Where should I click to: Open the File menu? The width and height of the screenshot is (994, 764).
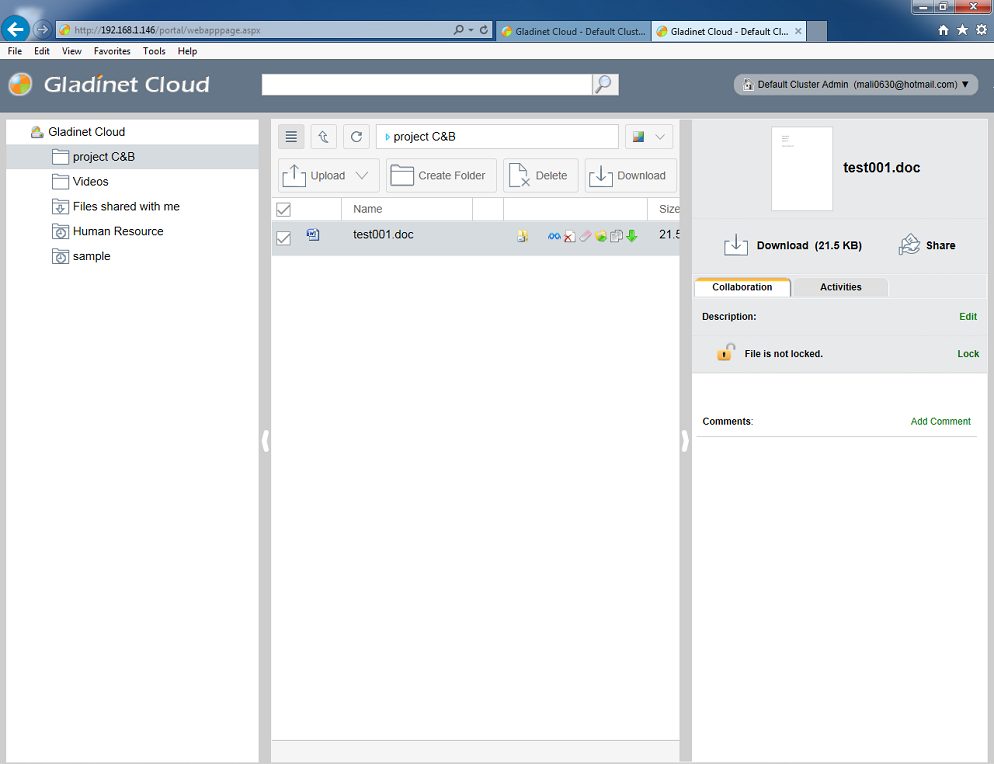(x=15, y=51)
